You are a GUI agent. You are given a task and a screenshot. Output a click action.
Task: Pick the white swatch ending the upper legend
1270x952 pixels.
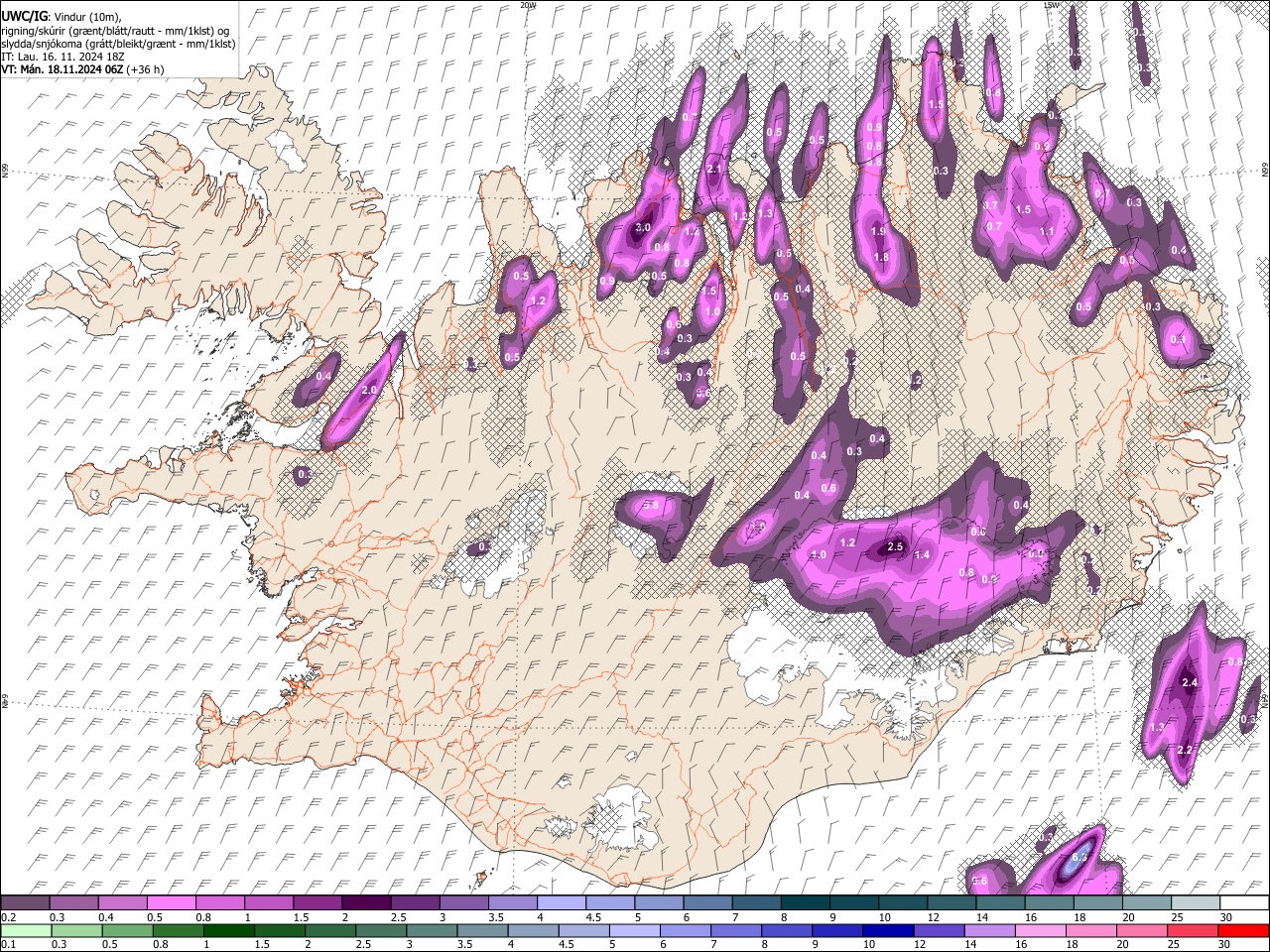coord(1242,903)
